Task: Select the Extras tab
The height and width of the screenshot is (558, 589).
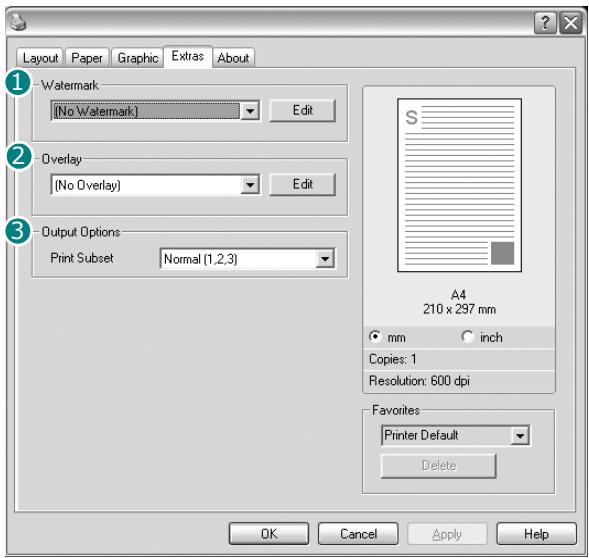Action: tap(188, 56)
